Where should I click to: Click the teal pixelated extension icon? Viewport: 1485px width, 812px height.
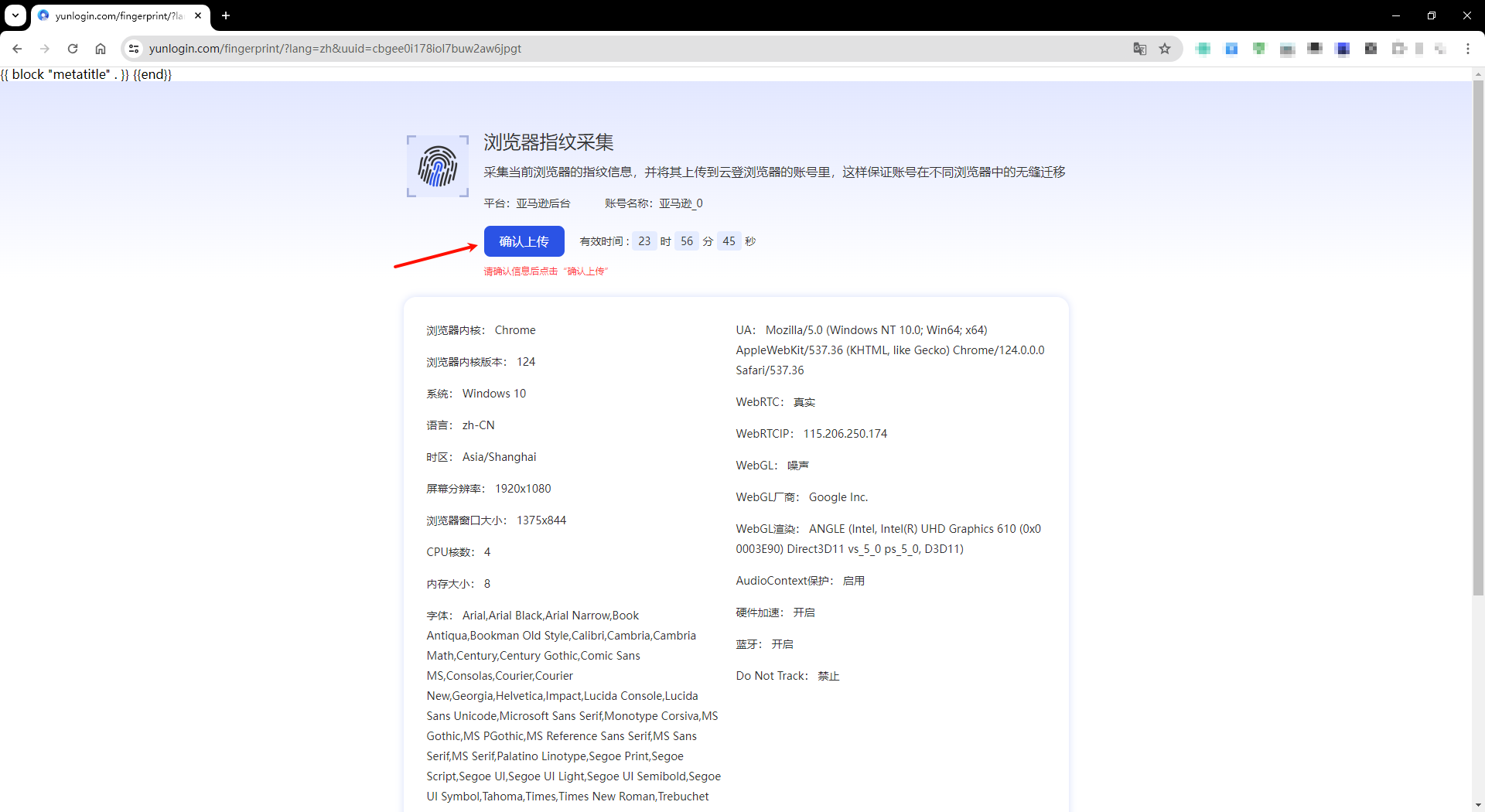[x=1203, y=49]
